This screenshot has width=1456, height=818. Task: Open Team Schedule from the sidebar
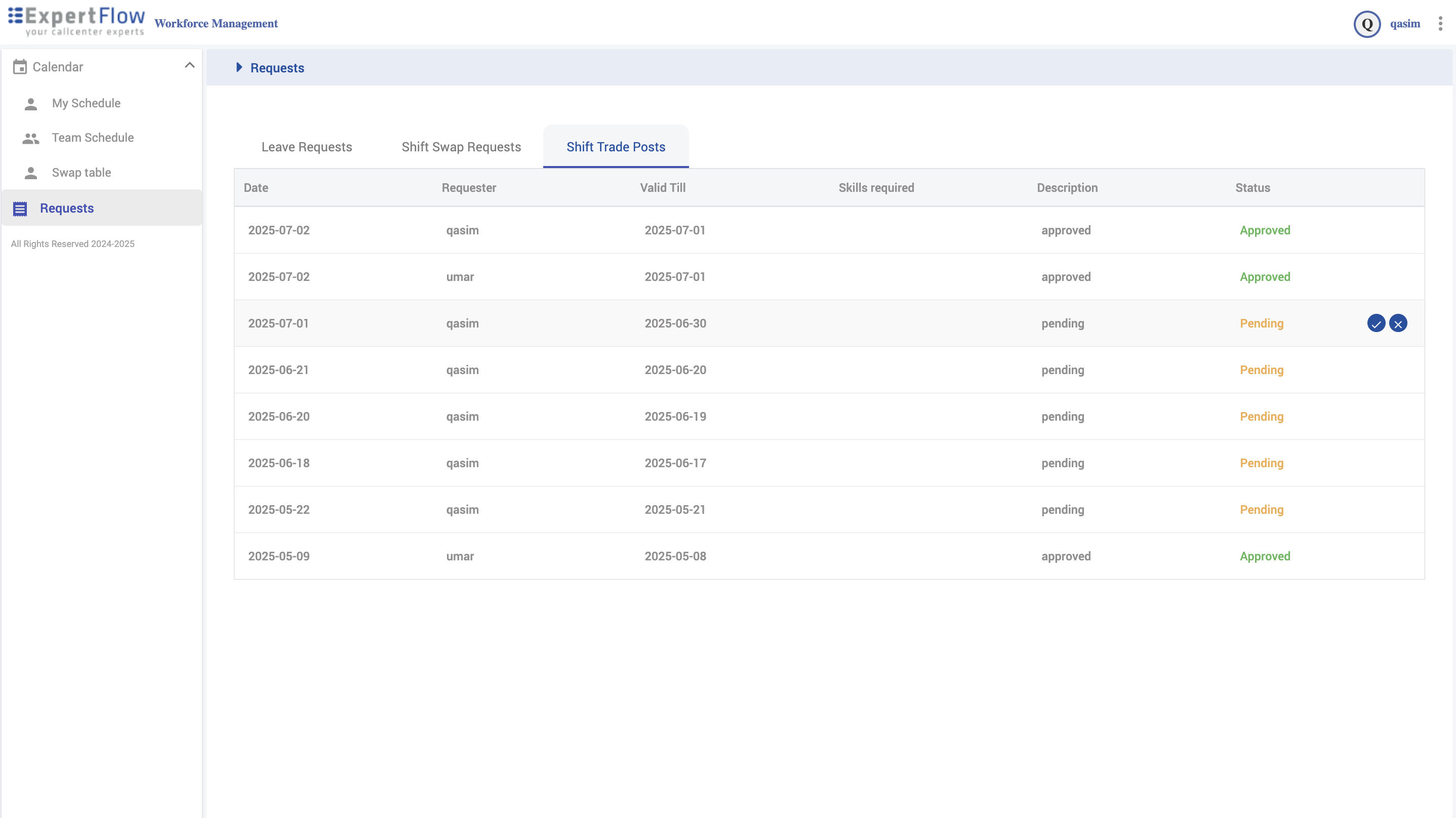(93, 138)
